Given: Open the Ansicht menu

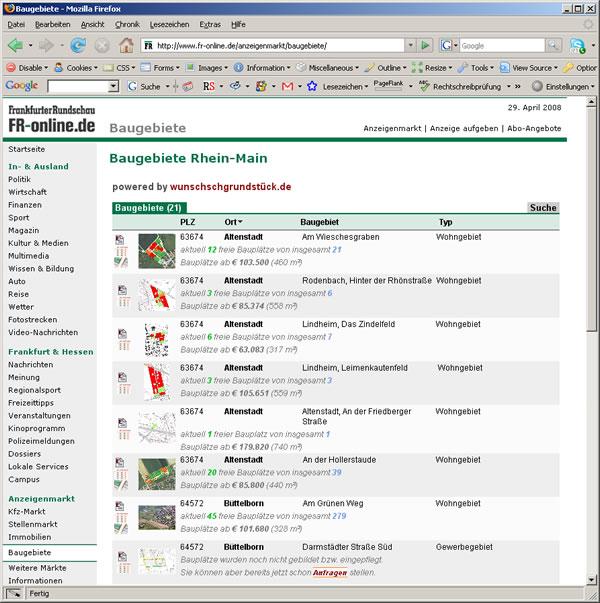Looking at the screenshot, I should 92,25.
